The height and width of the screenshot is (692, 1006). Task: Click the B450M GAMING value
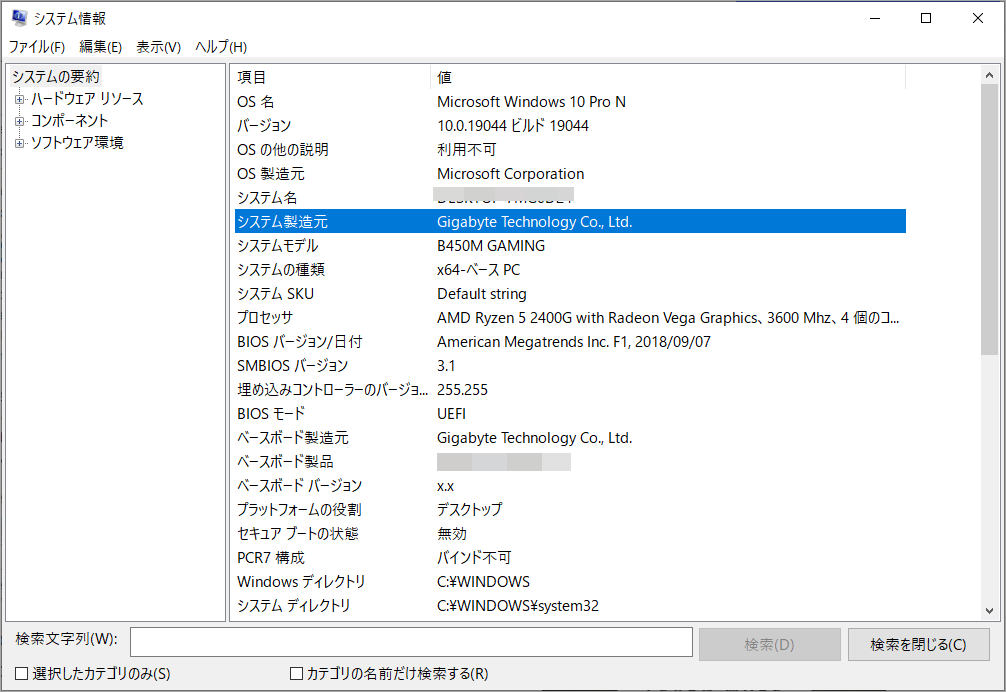[491, 246]
